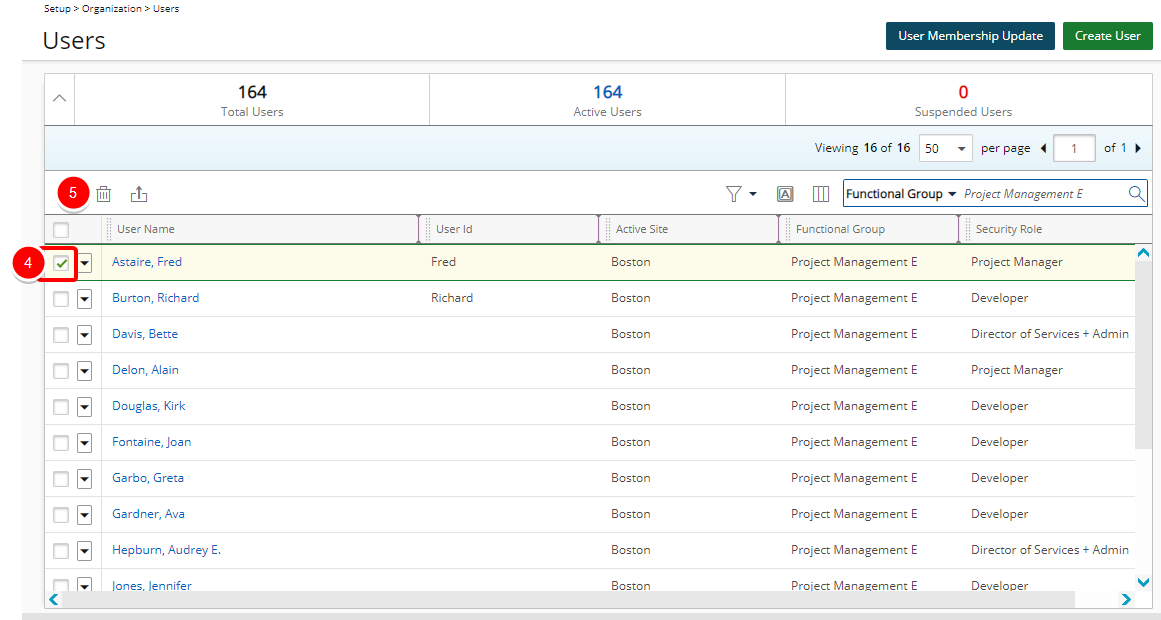Show the 164 Active Users tile
1161x620 pixels.
click(x=607, y=100)
